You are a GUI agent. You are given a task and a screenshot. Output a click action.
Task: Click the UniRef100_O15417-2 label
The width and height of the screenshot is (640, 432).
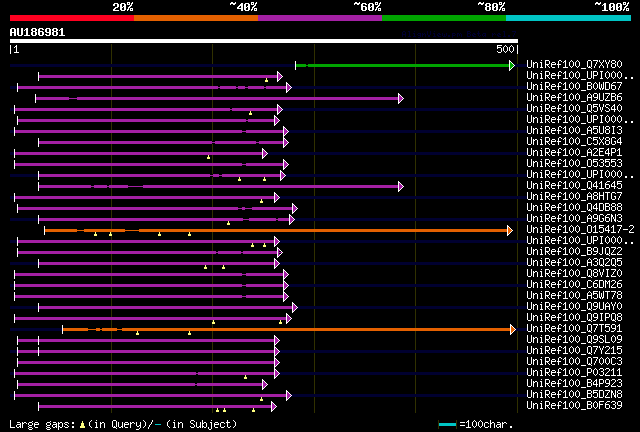coord(580,229)
